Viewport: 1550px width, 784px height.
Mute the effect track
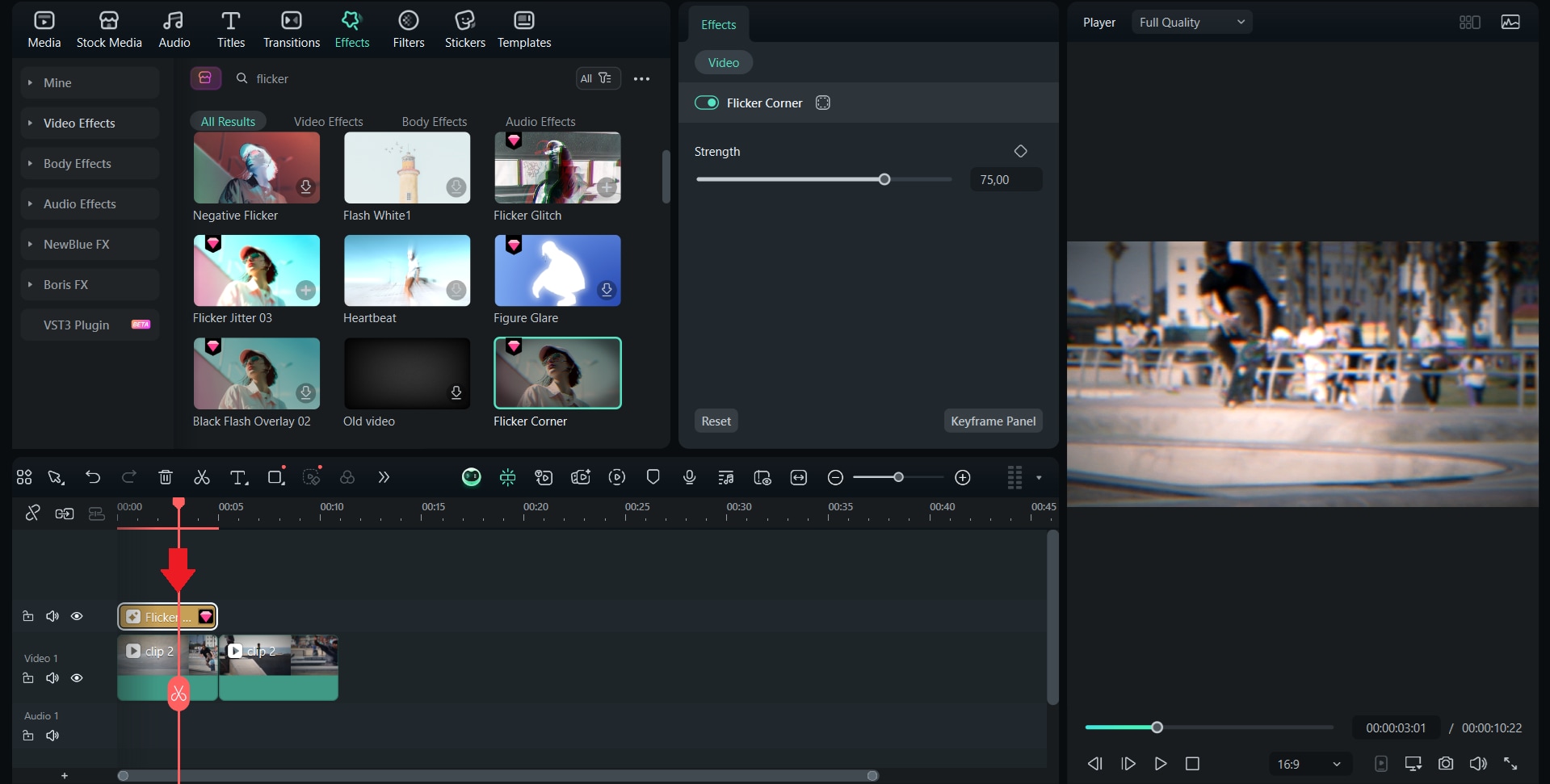[53, 616]
